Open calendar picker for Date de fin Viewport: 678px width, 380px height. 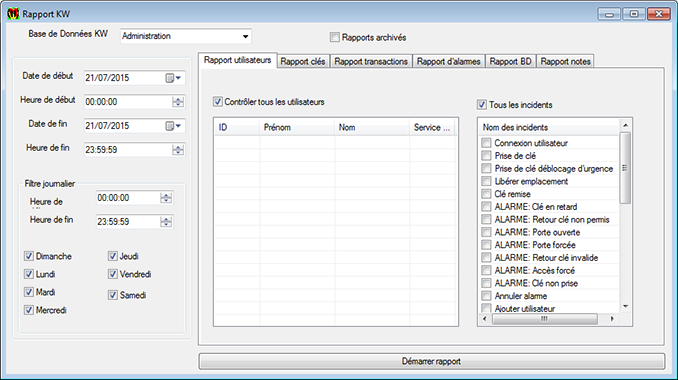pos(173,126)
